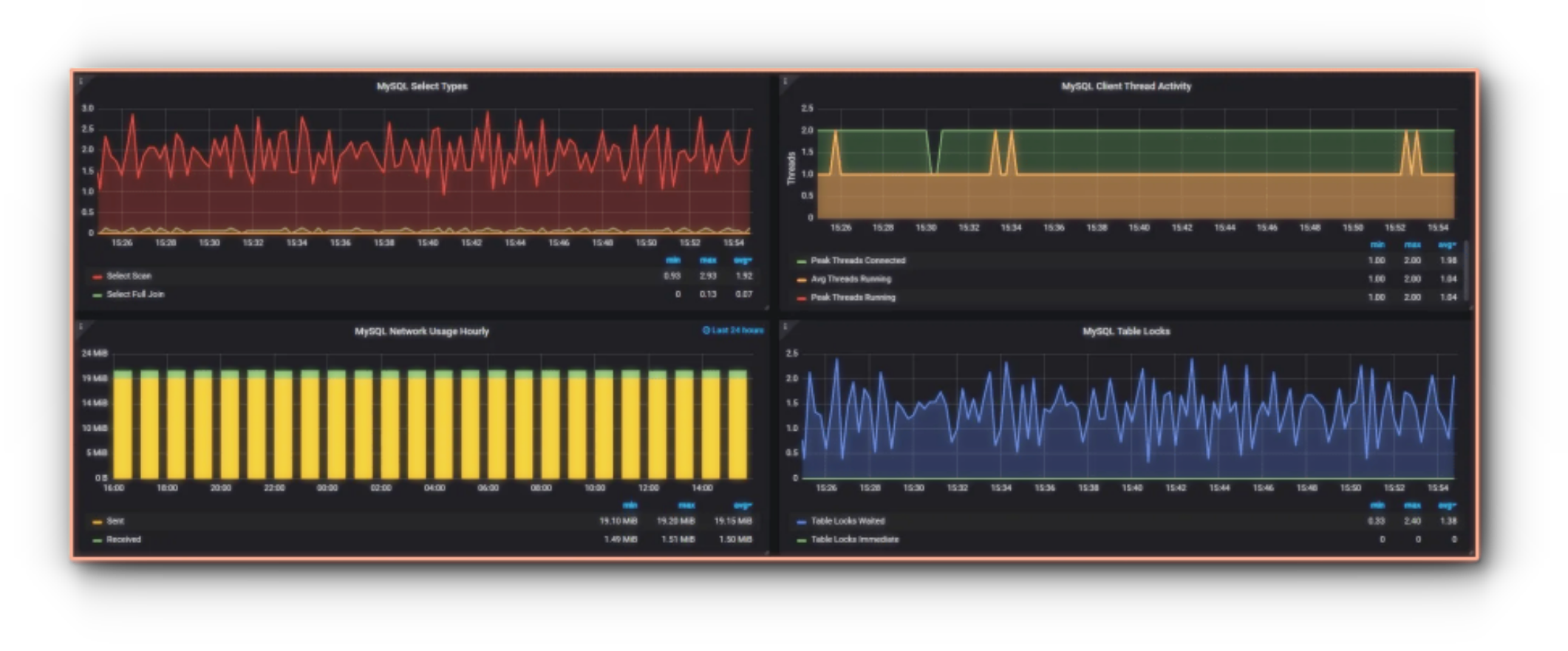Click Select Full Join max value 0.13
Screen dimensions: 1568x651
pyautogui.click(x=708, y=294)
